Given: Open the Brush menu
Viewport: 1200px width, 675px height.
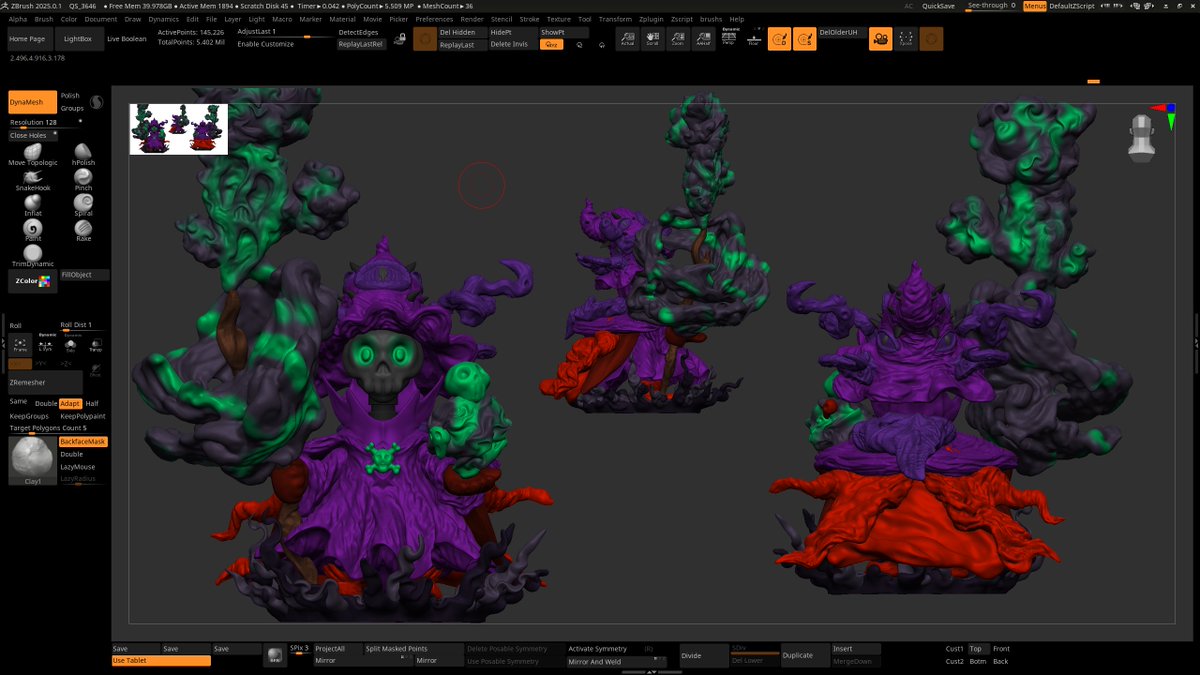Looking at the screenshot, I should click(44, 19).
